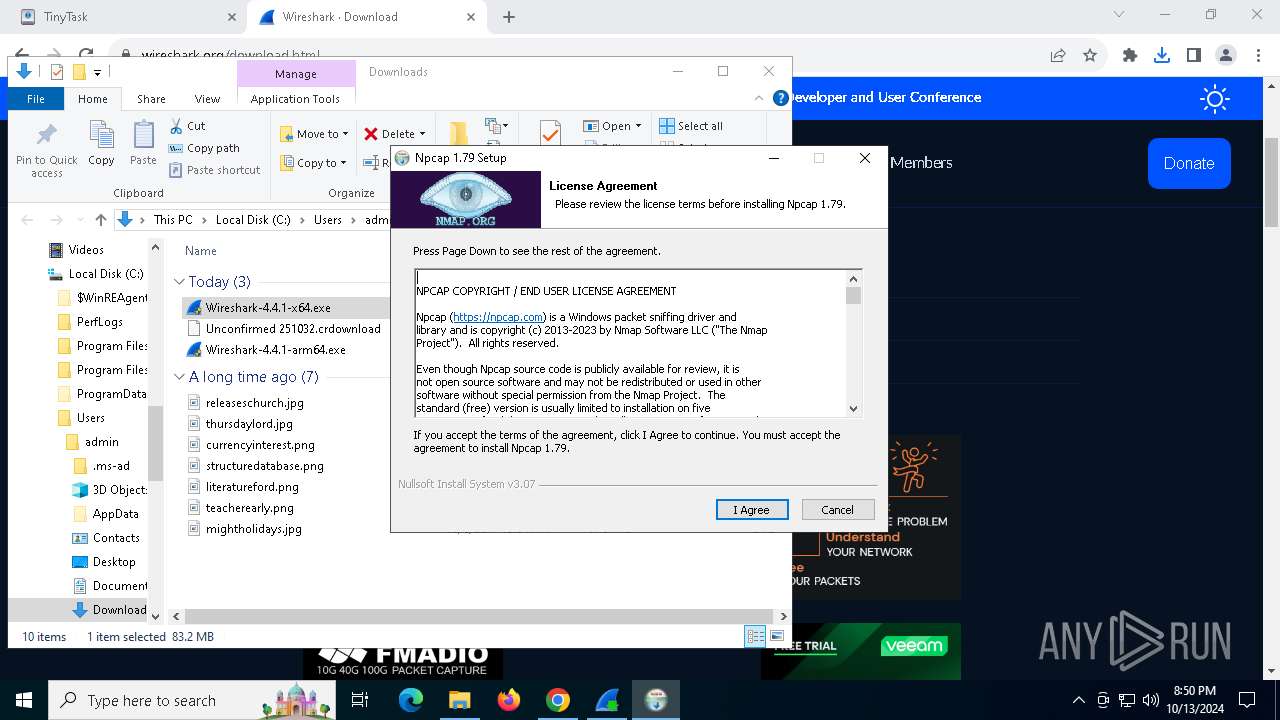Open the npcap.com link in license text

pyautogui.click(x=498, y=317)
